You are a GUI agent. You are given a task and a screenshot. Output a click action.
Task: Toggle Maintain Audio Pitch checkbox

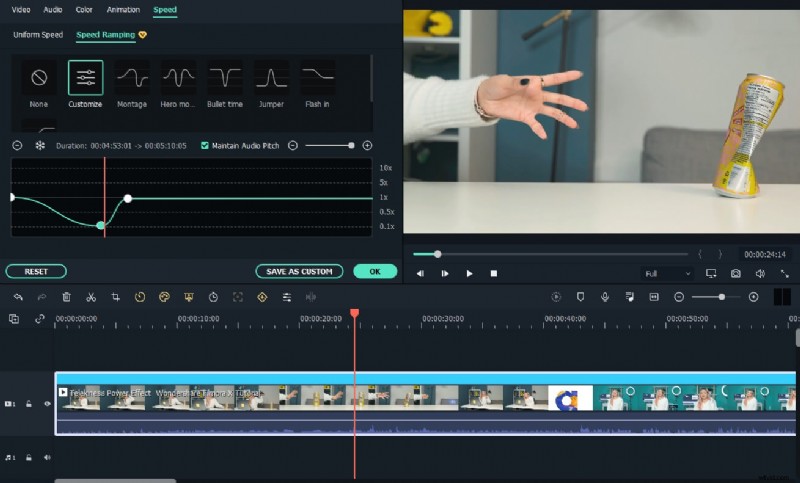click(205, 146)
